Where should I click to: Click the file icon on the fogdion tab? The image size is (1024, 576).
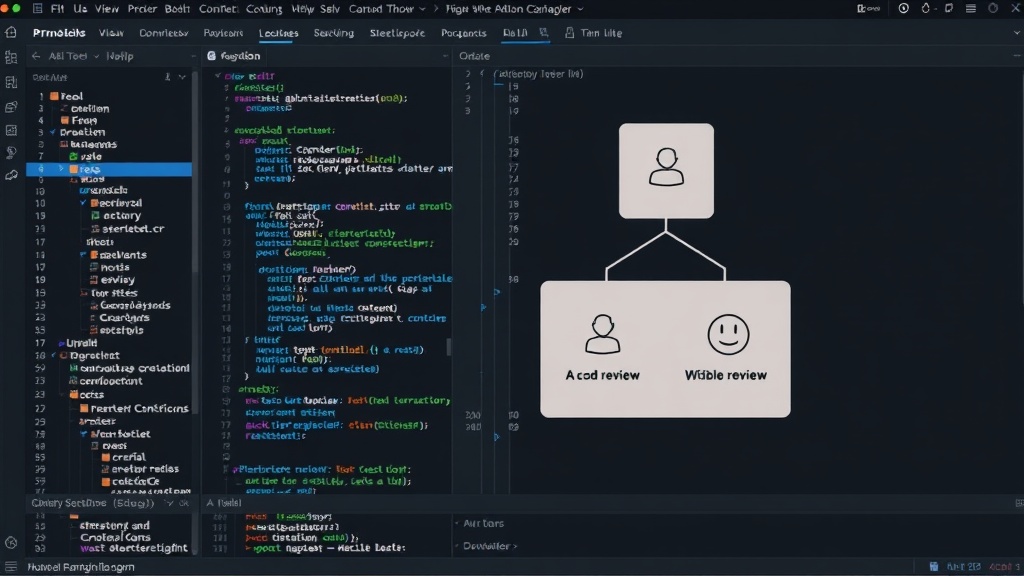click(212, 56)
